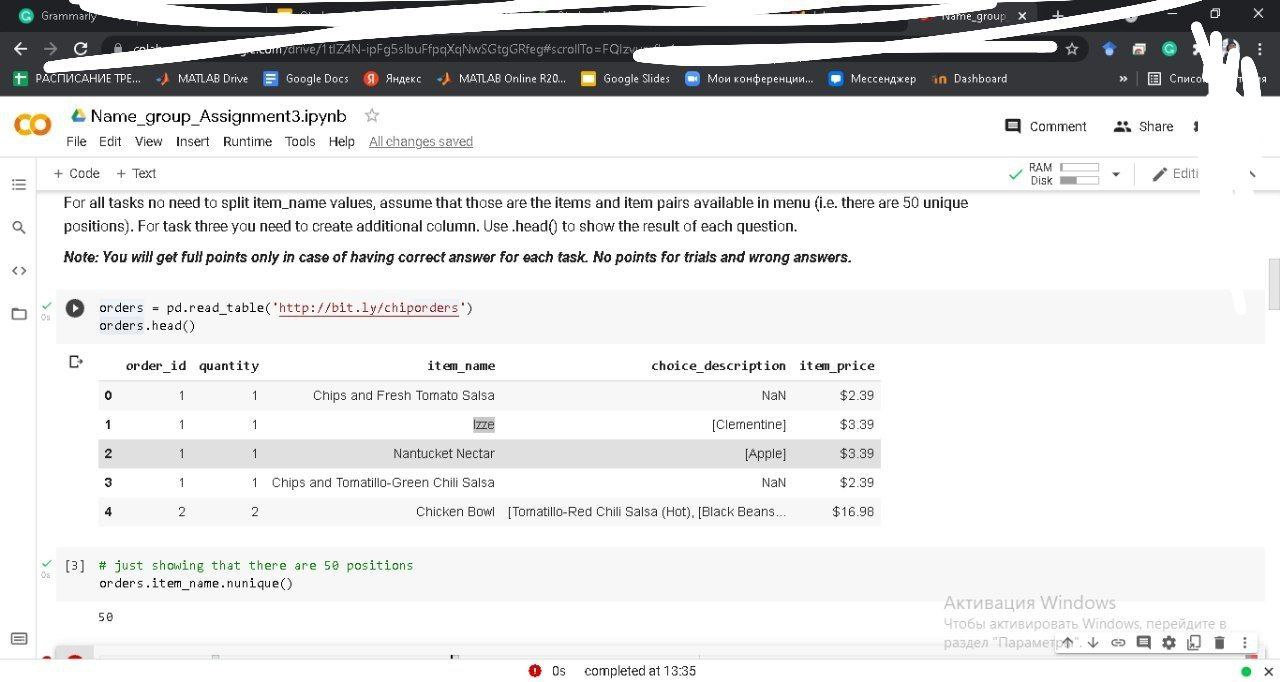
Task: Mirror cell in tab icon
Action: coord(1194,643)
